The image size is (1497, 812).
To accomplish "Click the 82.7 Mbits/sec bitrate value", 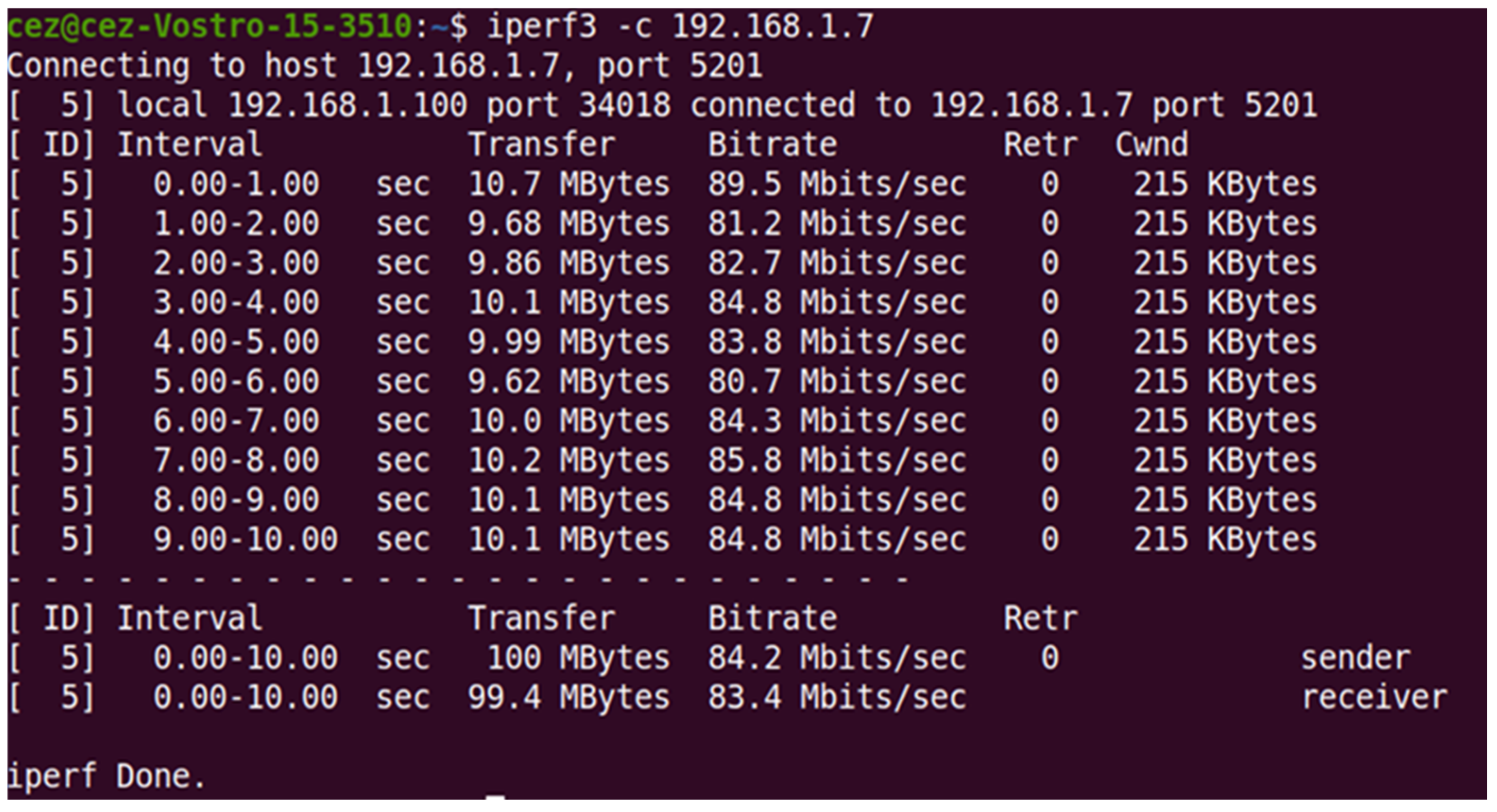I will (837, 263).
